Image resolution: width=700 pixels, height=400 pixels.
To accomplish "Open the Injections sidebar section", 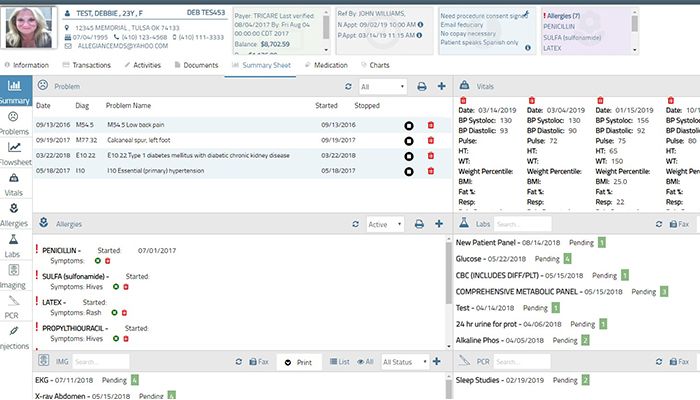I will point(14,338).
